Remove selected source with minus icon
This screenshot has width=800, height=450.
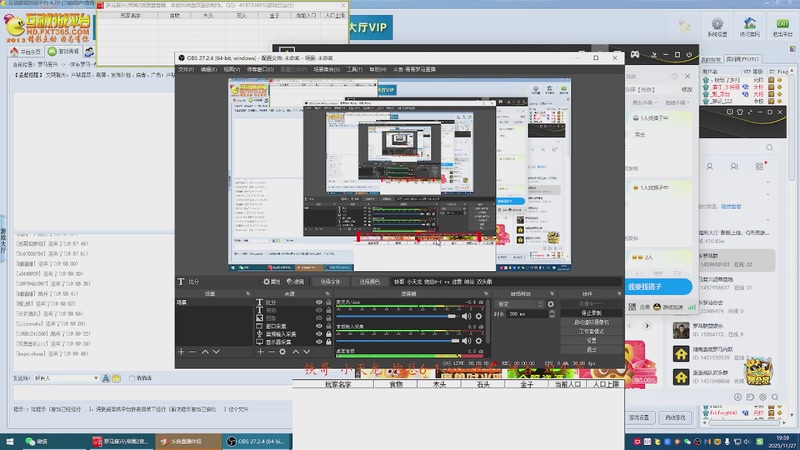click(x=271, y=352)
